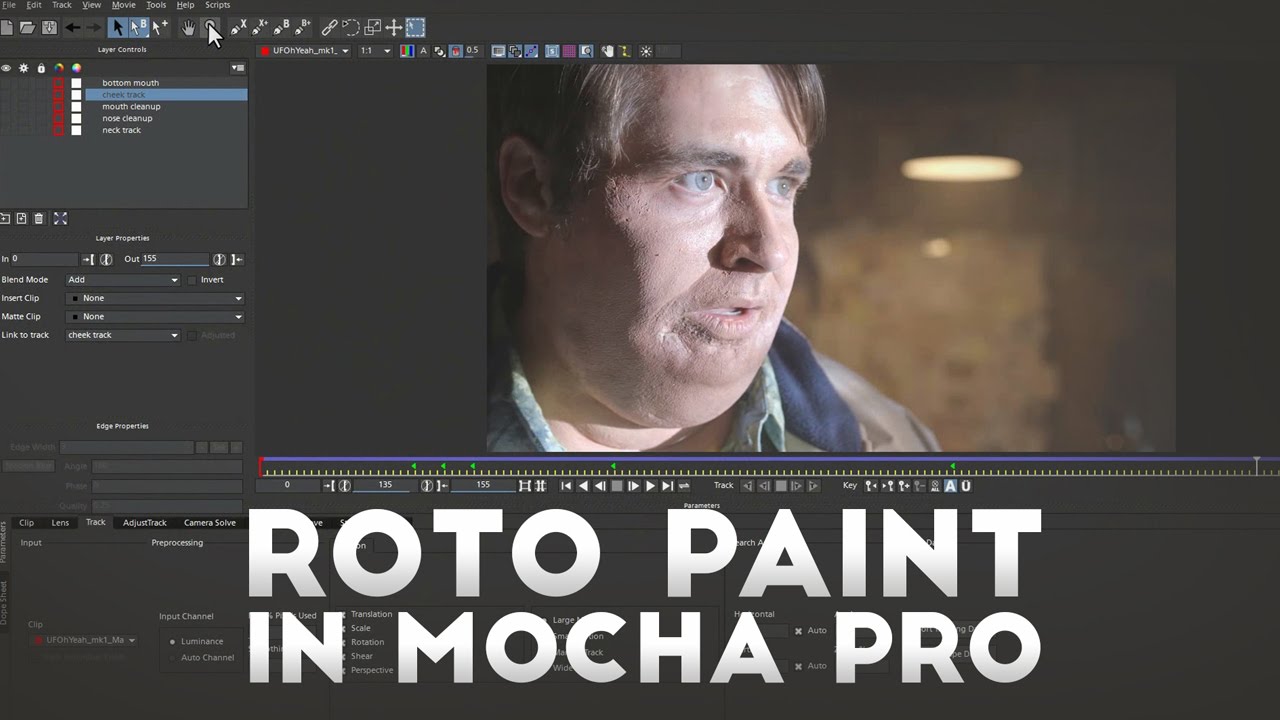Open the Movie menu
Screen dimensions: 1280x720
123,5
